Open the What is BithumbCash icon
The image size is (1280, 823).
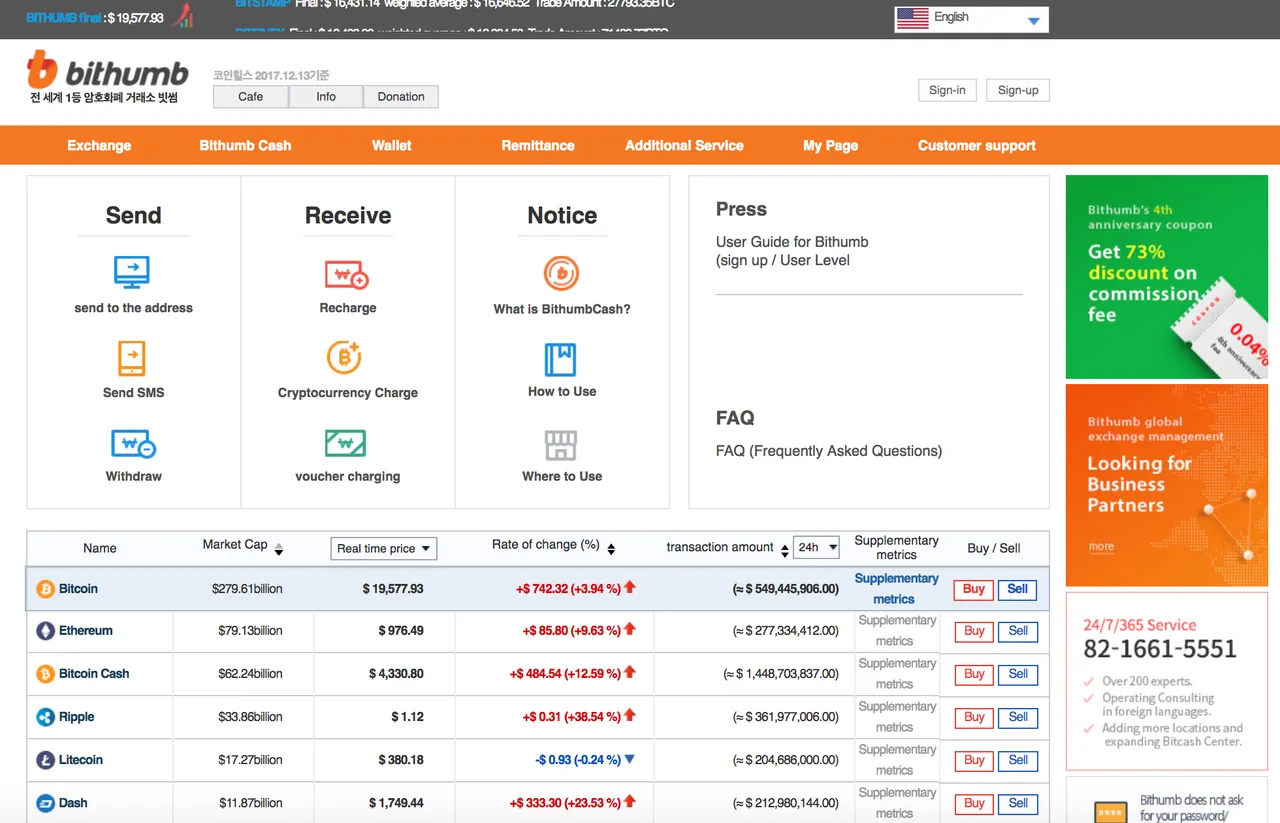561,273
